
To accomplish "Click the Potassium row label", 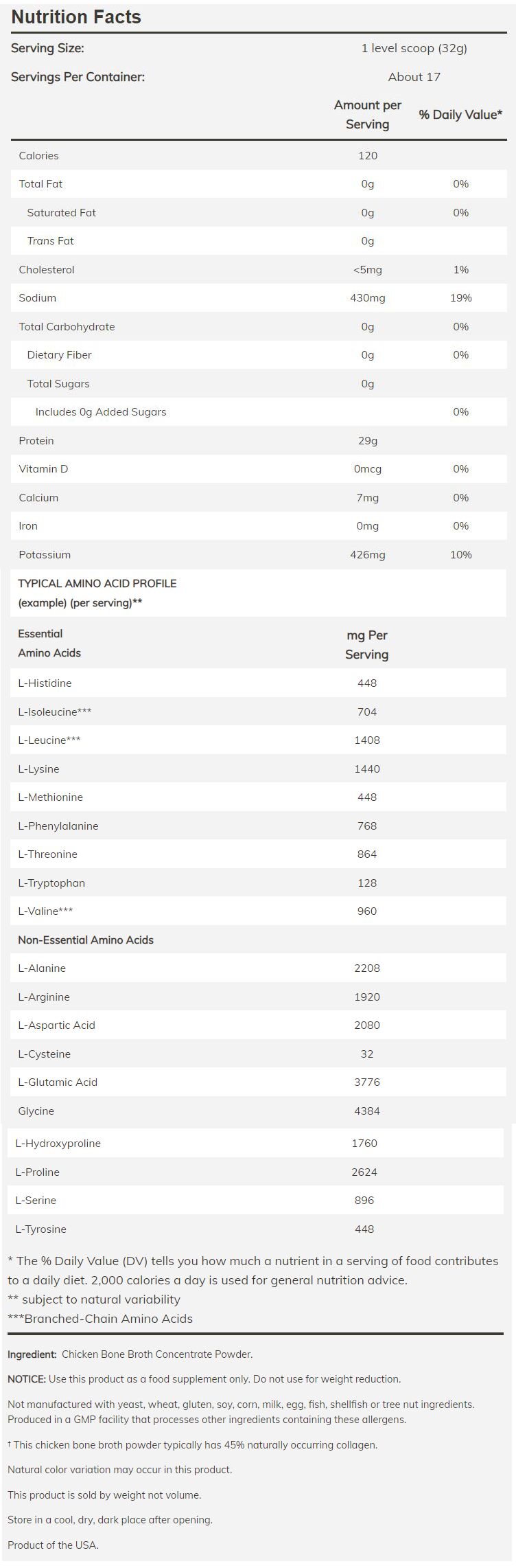I will pyautogui.click(x=45, y=555).
